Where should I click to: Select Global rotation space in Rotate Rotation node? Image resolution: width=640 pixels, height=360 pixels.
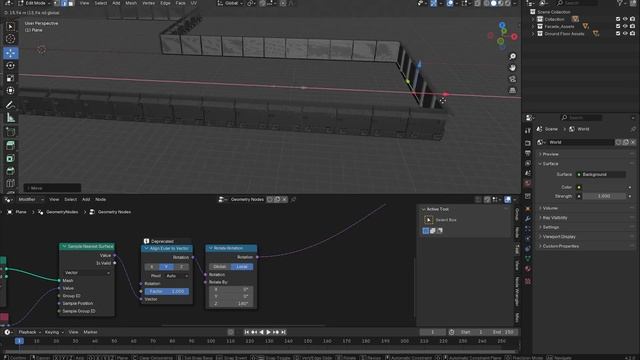[x=220, y=267]
